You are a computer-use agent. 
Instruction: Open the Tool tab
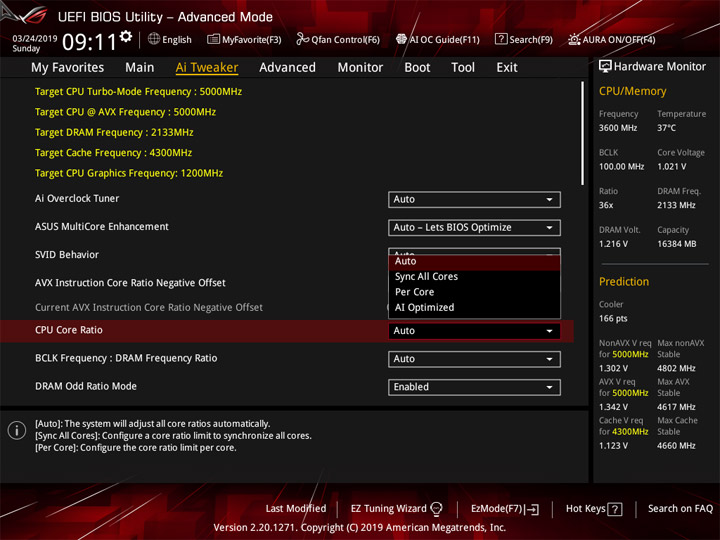point(463,68)
